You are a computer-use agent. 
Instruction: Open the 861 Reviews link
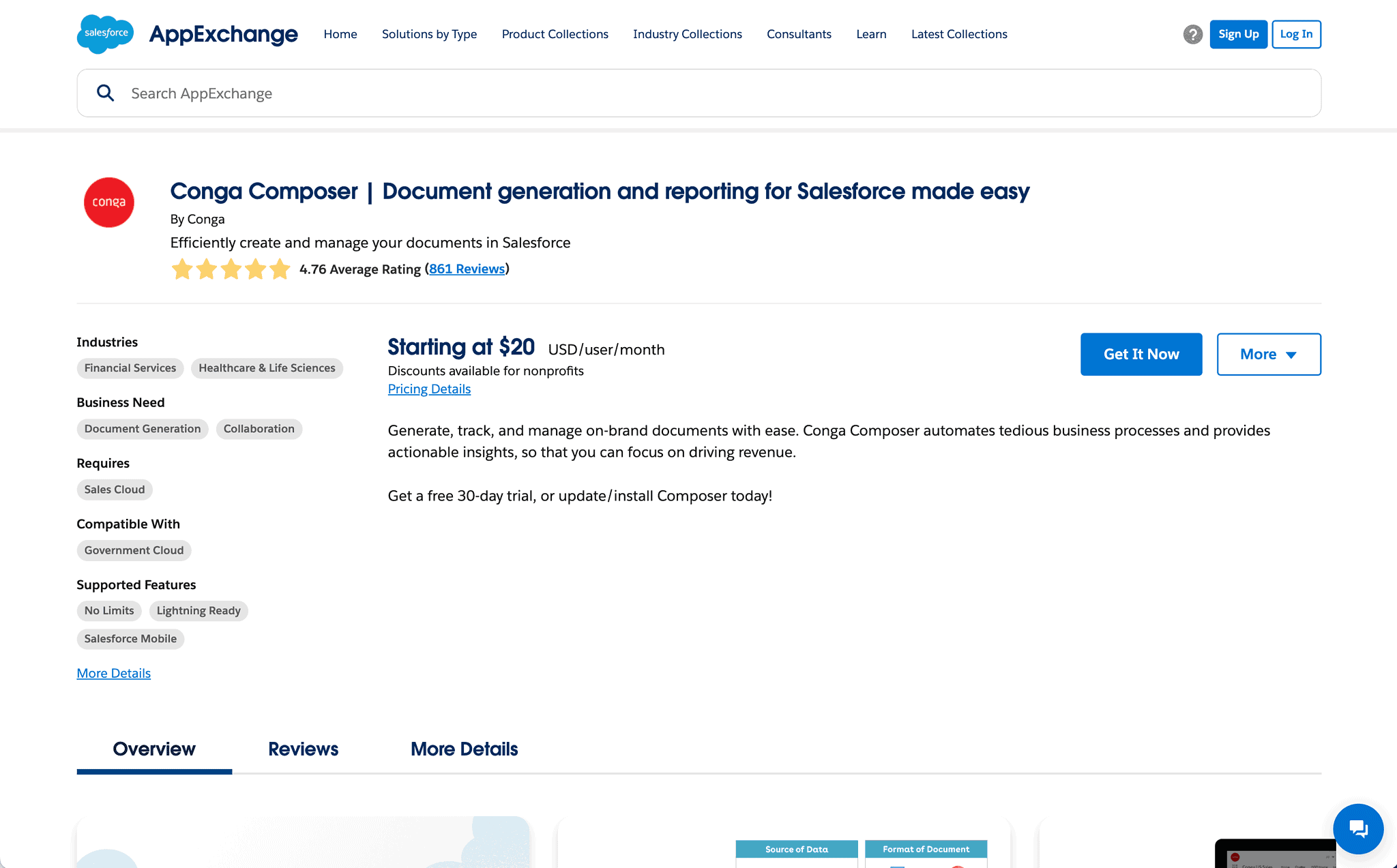467,269
